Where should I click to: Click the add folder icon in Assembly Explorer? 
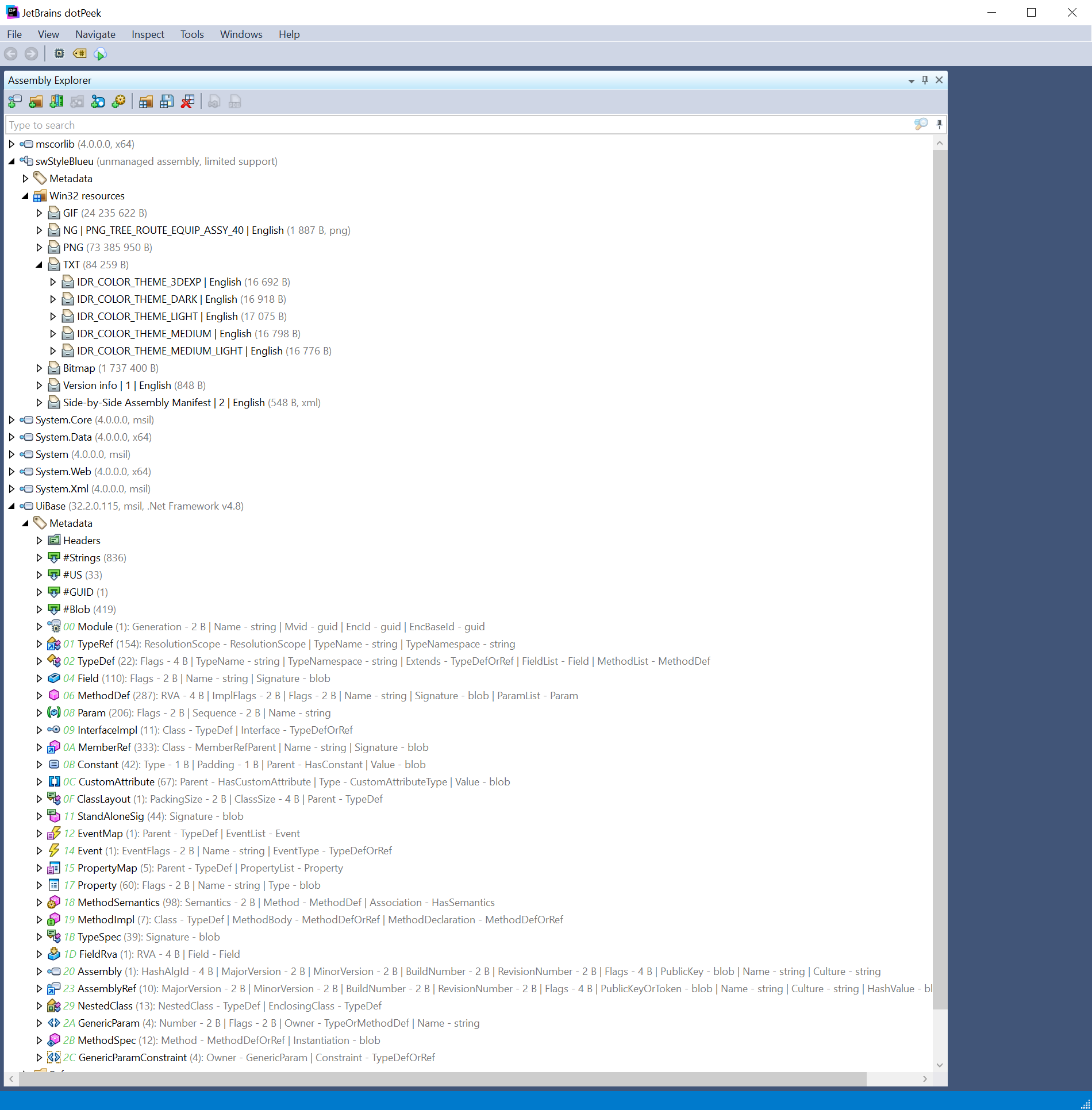click(x=36, y=102)
